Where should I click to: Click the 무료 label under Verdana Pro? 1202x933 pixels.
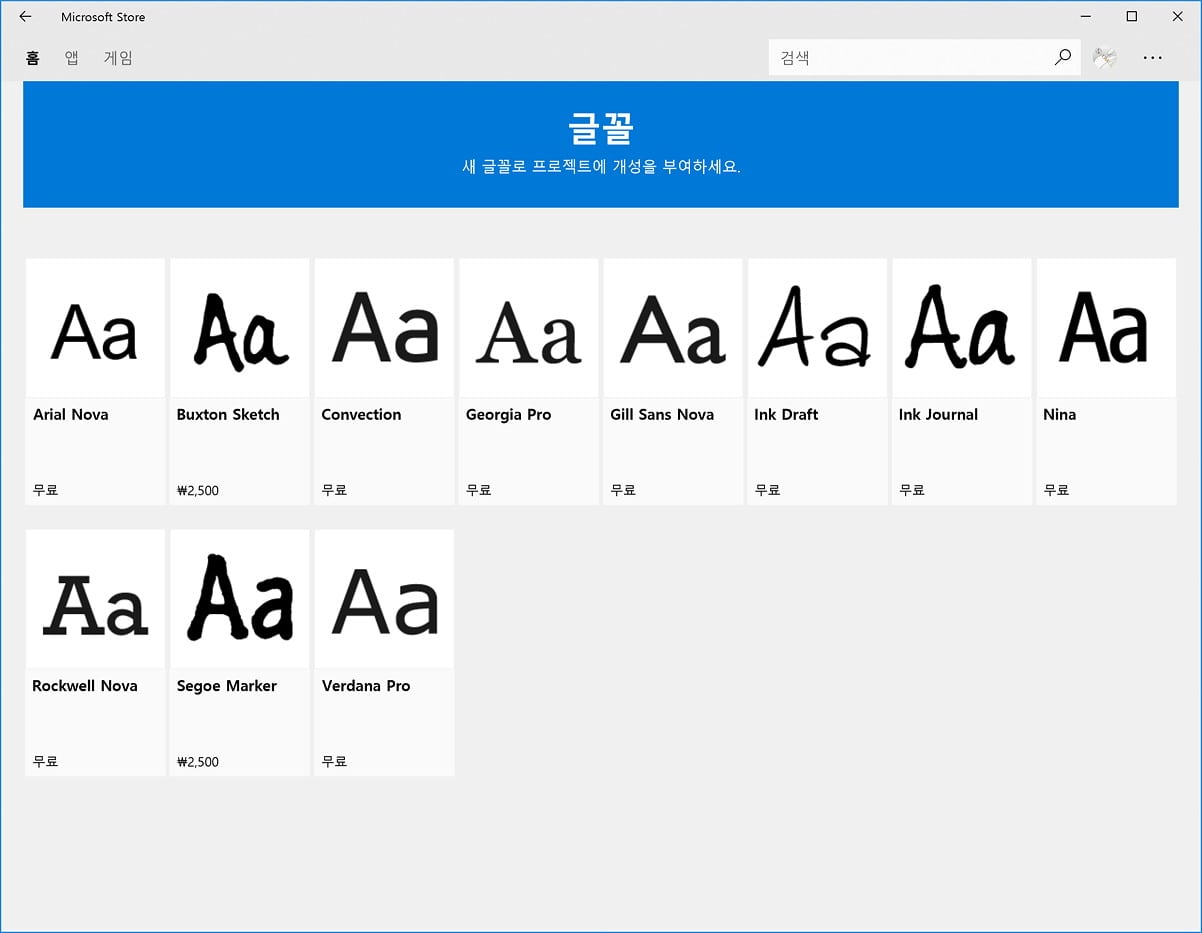point(334,761)
